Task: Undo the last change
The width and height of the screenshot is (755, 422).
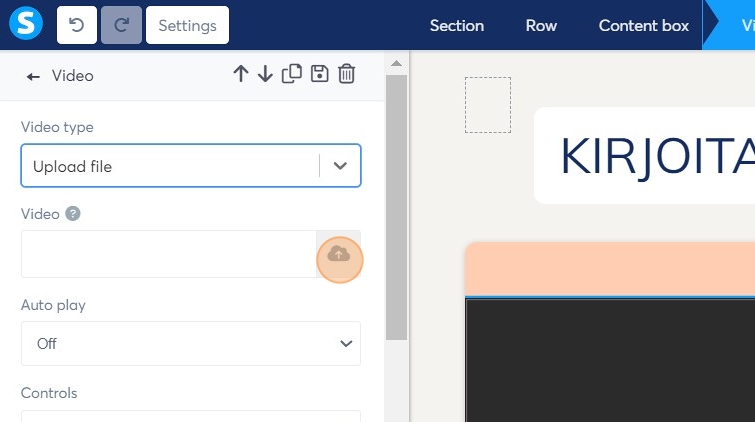Action: [x=77, y=25]
